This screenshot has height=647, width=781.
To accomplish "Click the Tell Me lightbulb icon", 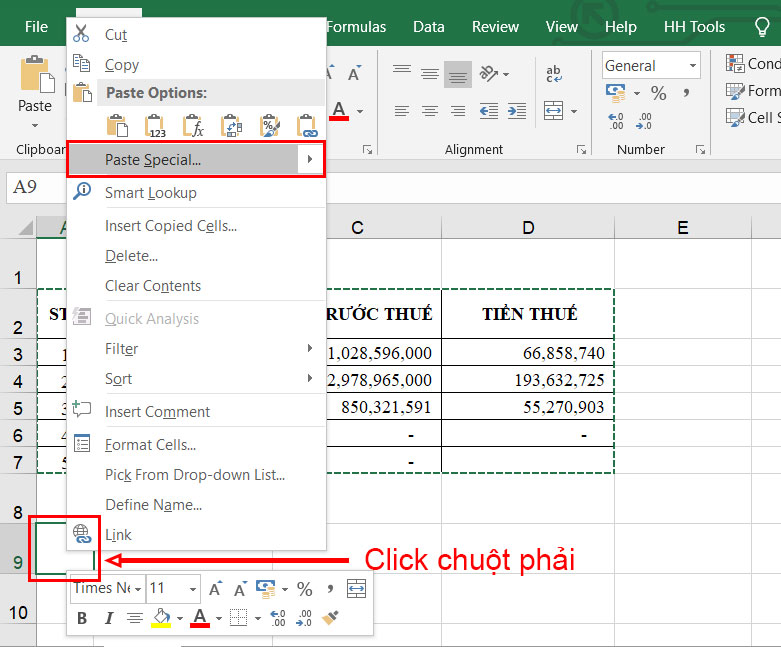I will [x=762, y=27].
